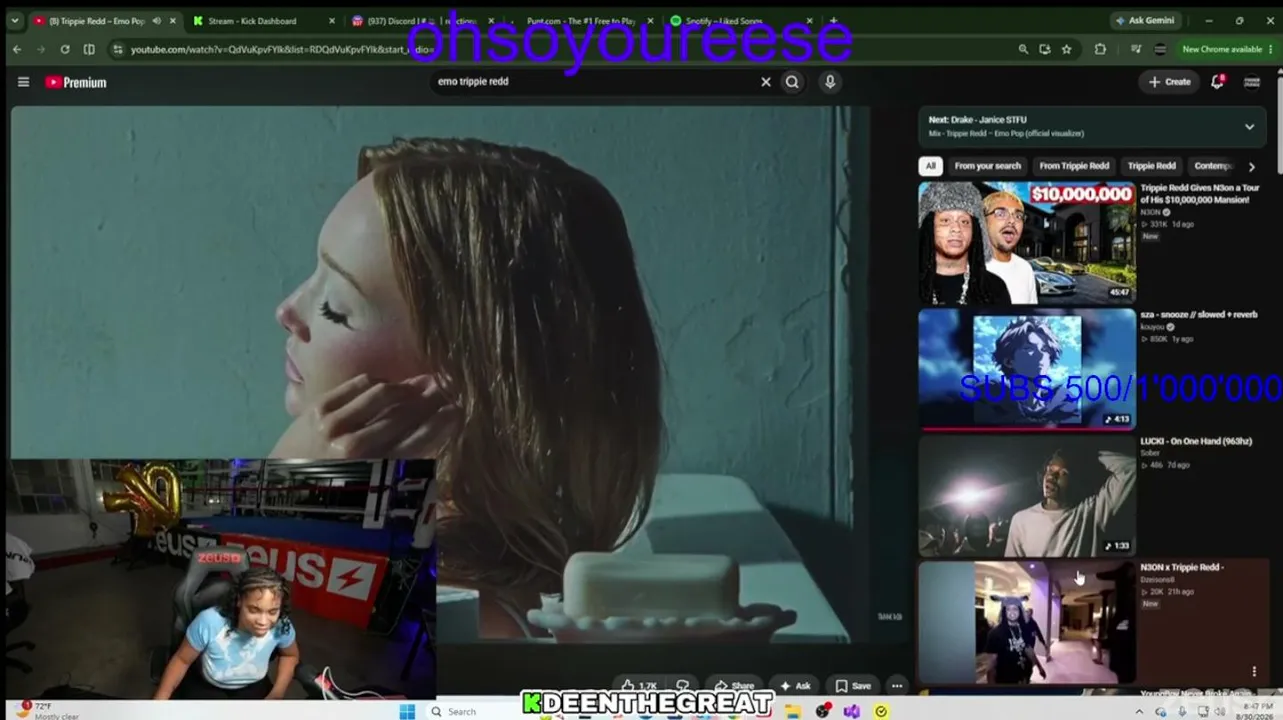
Task: Click the YouTube URL address bar
Action: tap(560, 49)
